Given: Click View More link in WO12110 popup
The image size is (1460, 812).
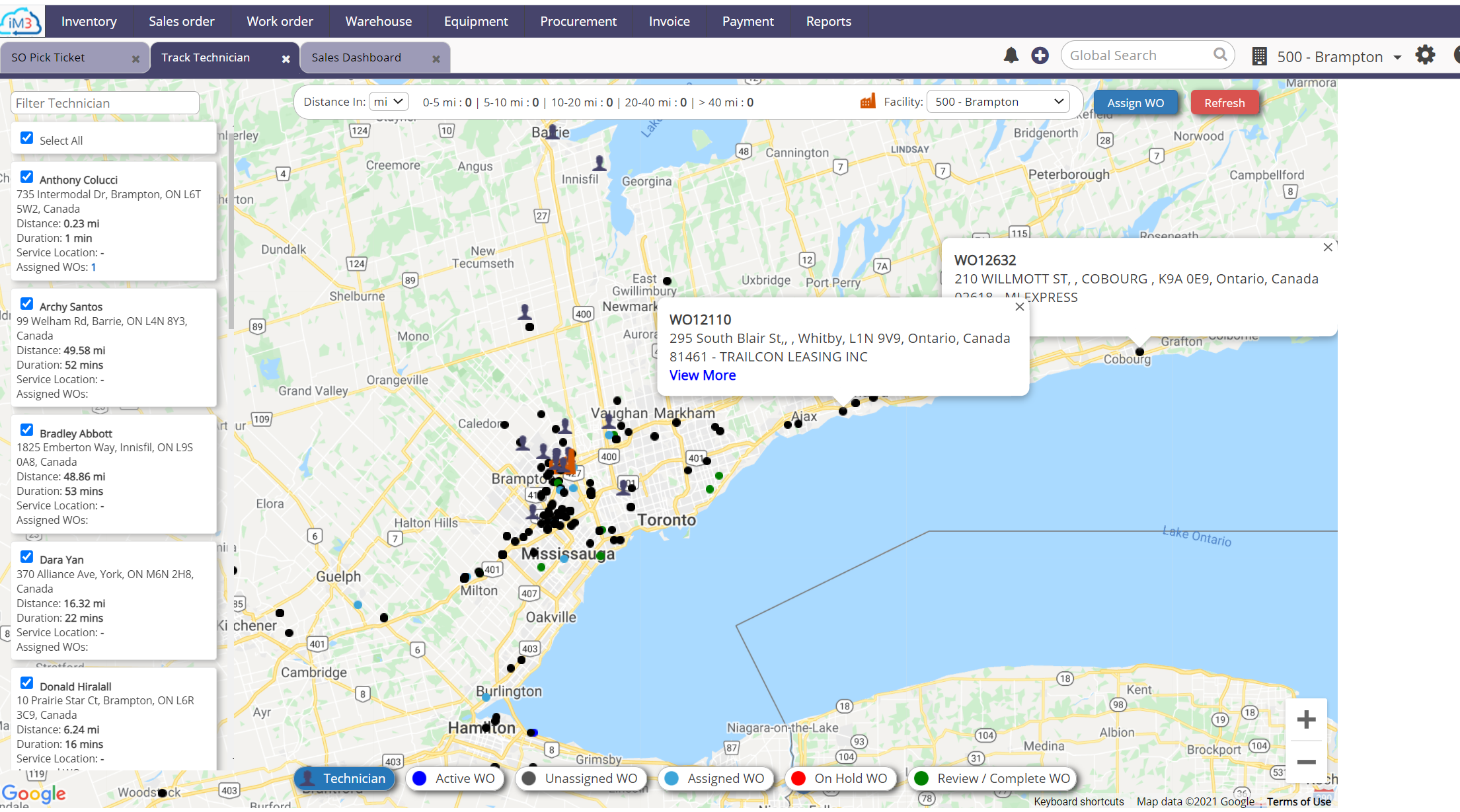Looking at the screenshot, I should tap(702, 375).
